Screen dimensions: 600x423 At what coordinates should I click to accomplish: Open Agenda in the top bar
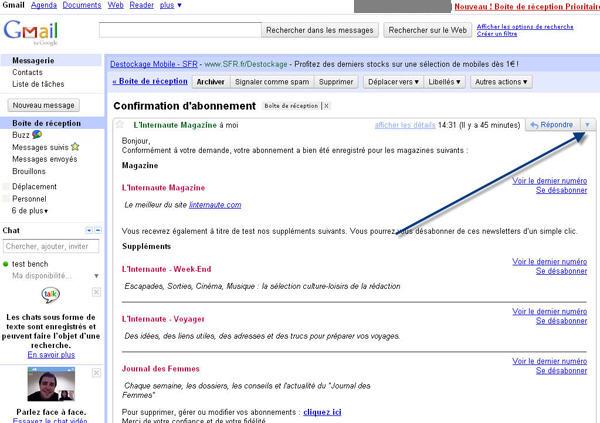[x=44, y=5]
